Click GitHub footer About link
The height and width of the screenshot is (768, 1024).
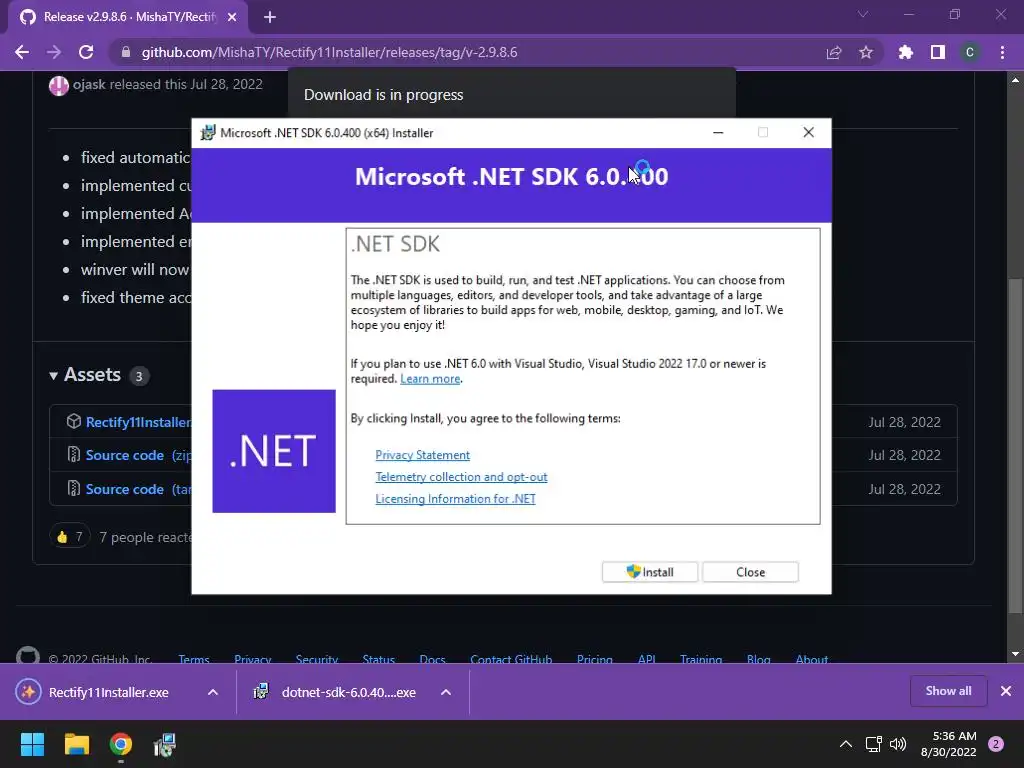(x=812, y=659)
